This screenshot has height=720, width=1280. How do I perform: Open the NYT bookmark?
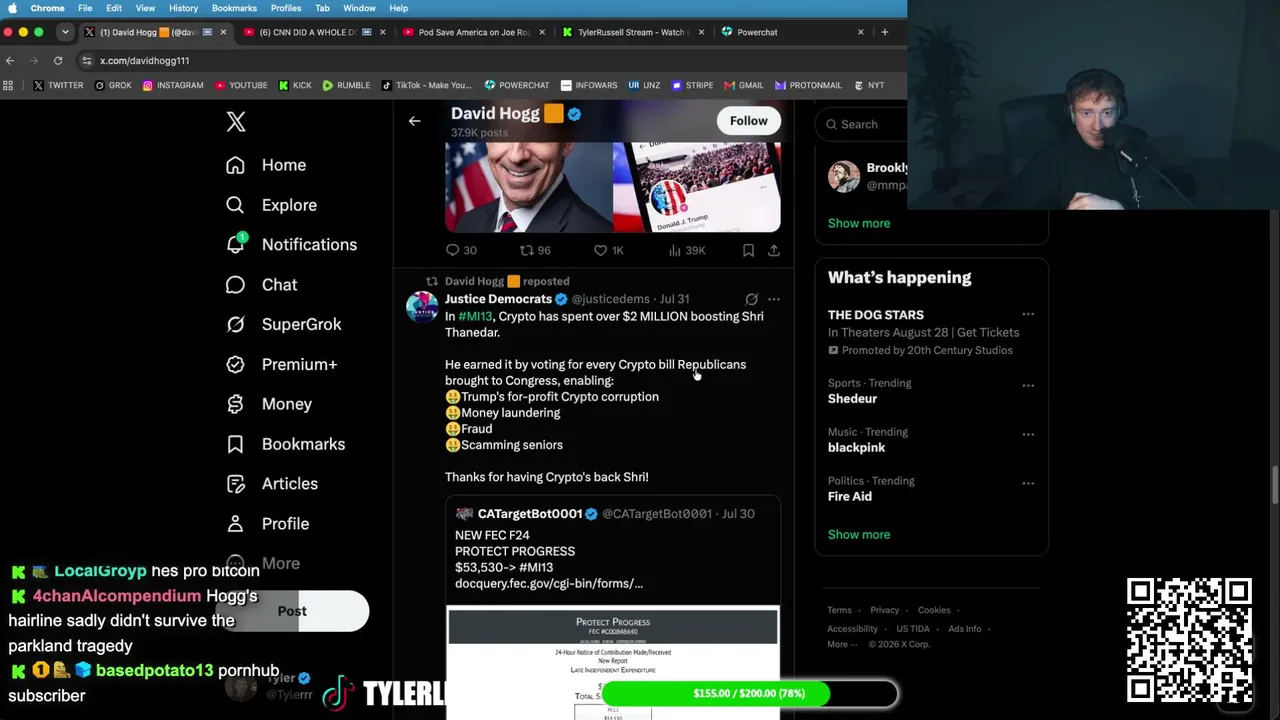[x=868, y=85]
